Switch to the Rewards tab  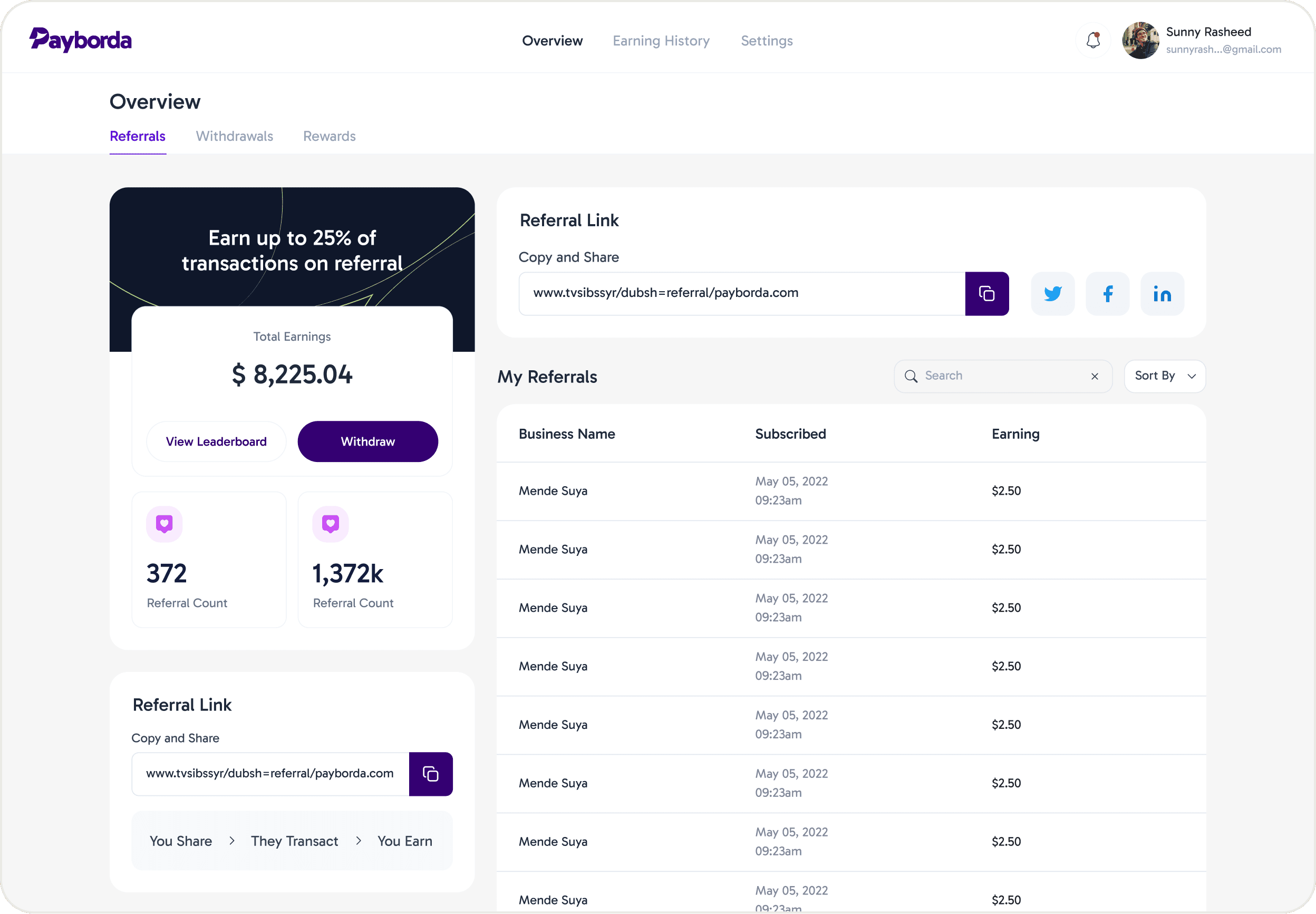click(x=329, y=136)
